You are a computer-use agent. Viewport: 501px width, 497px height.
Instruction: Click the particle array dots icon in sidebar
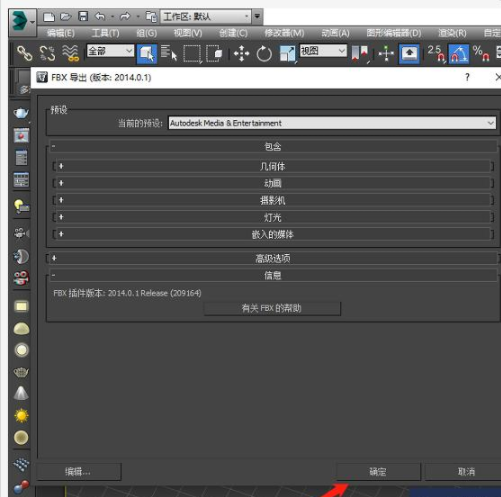pos(21,464)
